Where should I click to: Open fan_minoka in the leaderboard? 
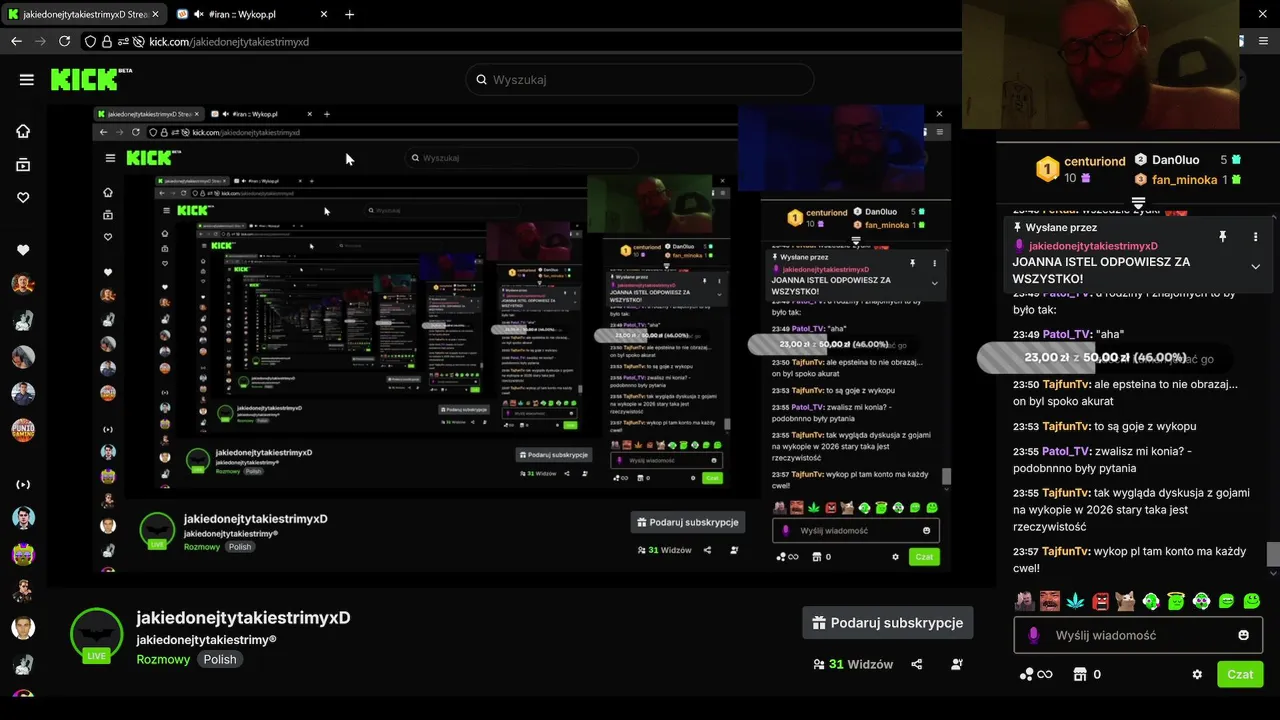(1184, 180)
